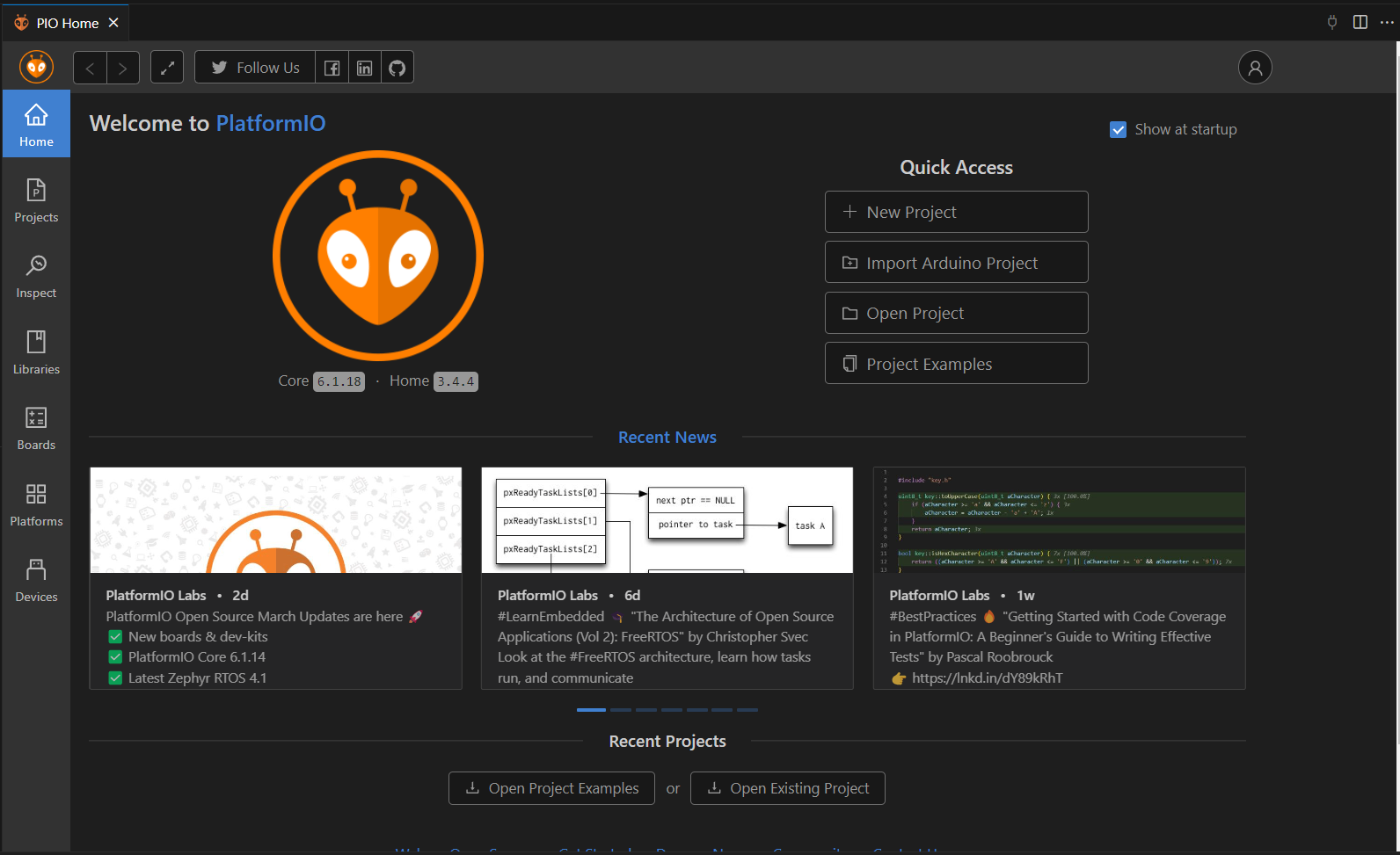The height and width of the screenshot is (855, 1400).
Task: Open the Inspect sidebar section
Action: coord(36,276)
